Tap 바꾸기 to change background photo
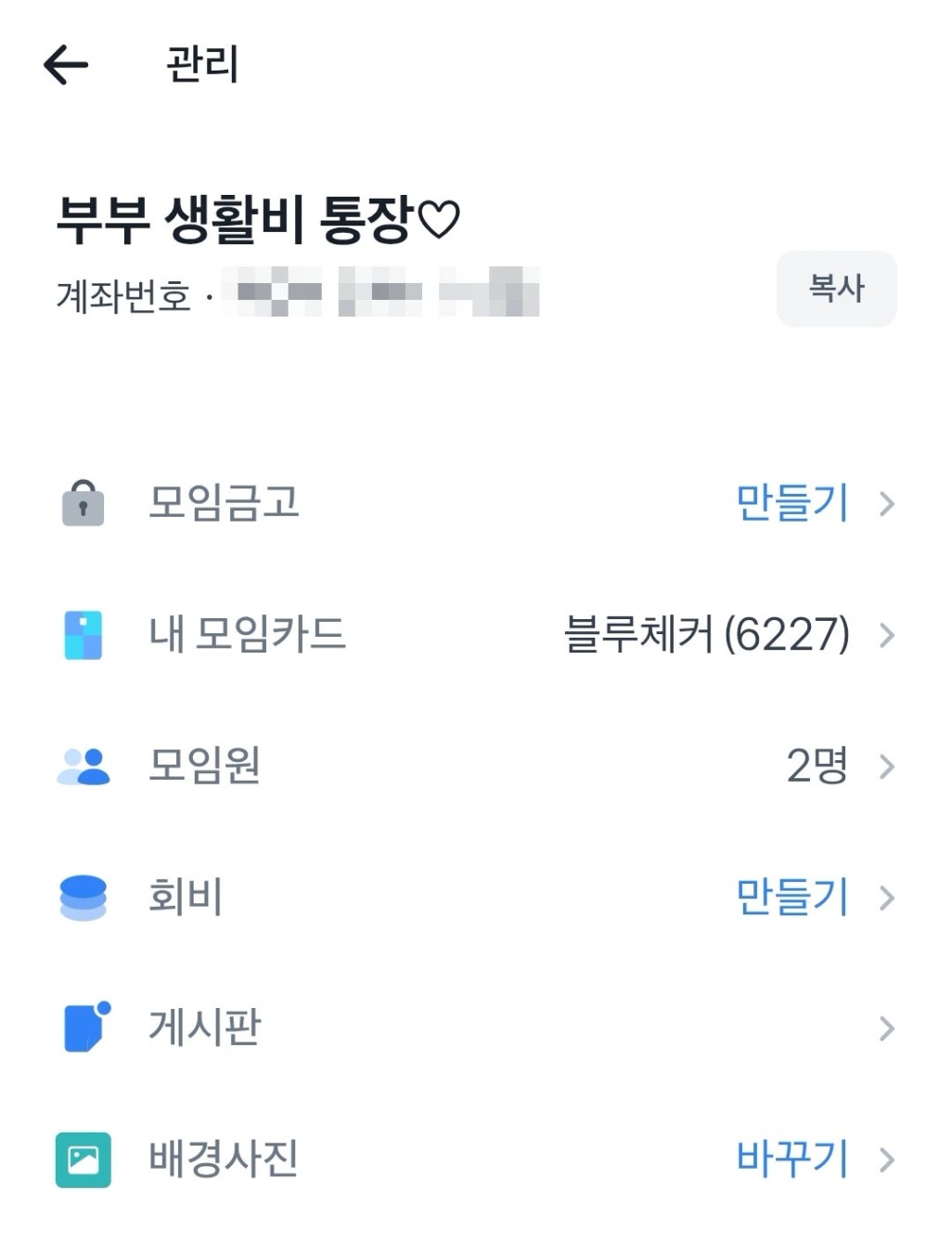This screenshot has width=952, height=1255. click(x=792, y=1159)
